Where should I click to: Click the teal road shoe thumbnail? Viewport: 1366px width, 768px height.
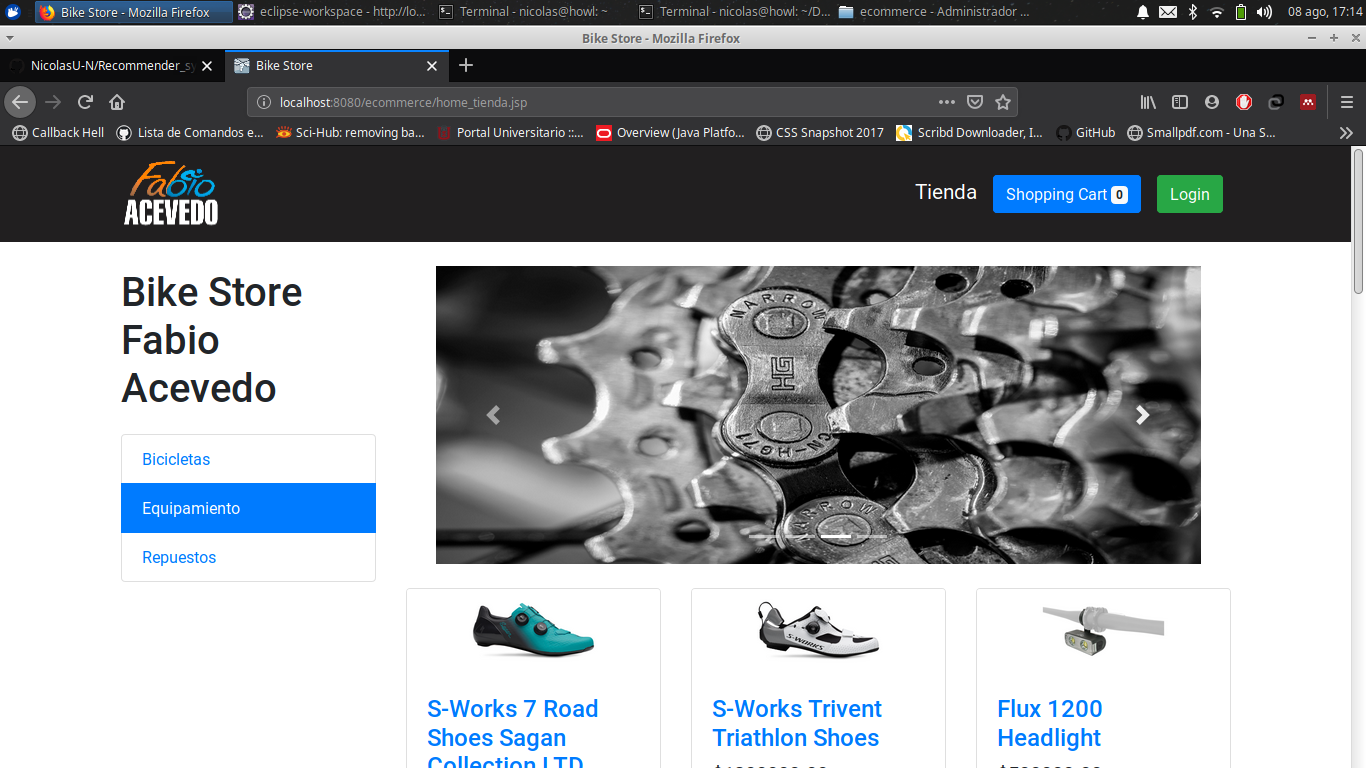(x=533, y=630)
